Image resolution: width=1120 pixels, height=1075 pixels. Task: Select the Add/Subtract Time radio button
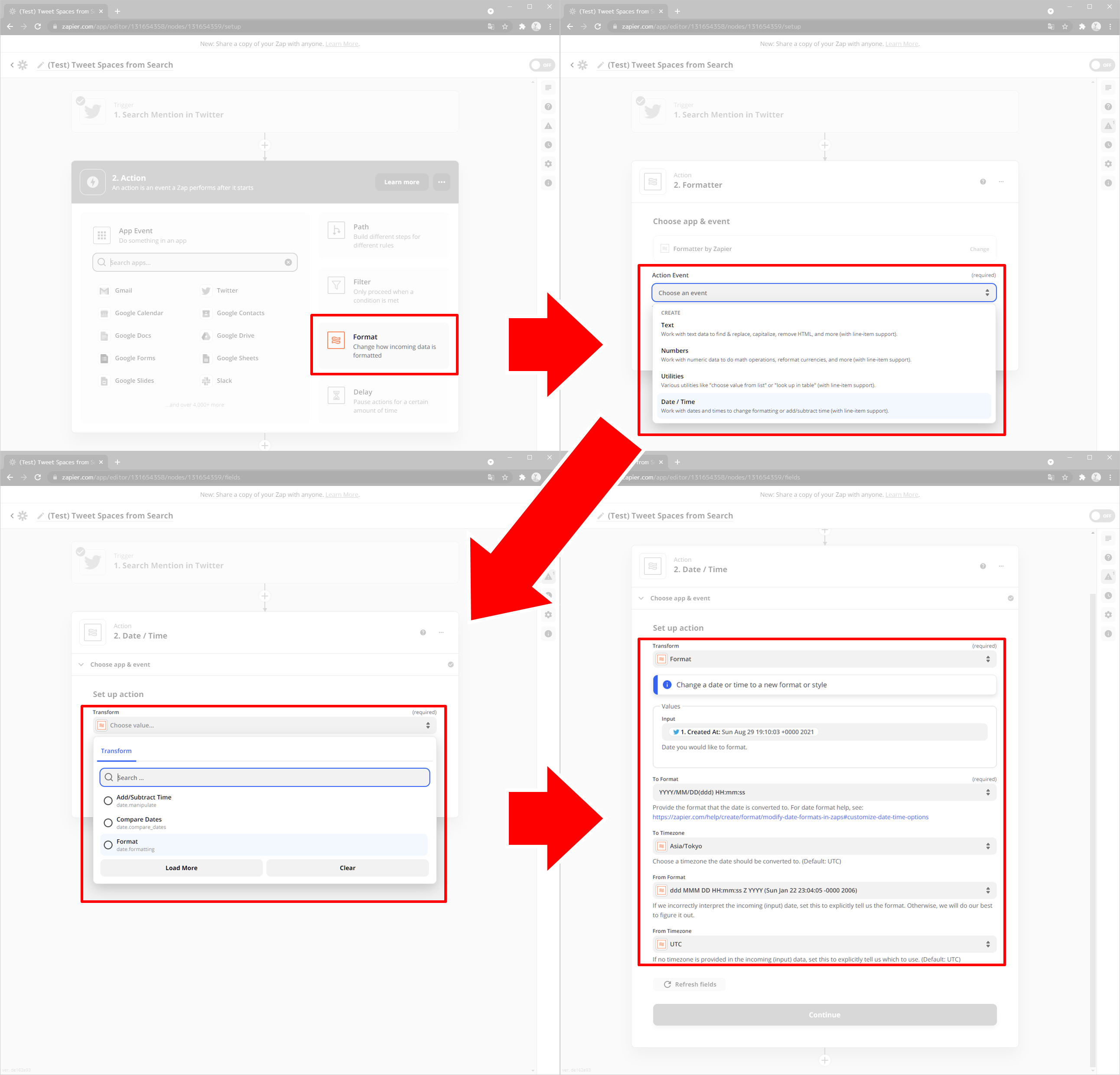108,801
